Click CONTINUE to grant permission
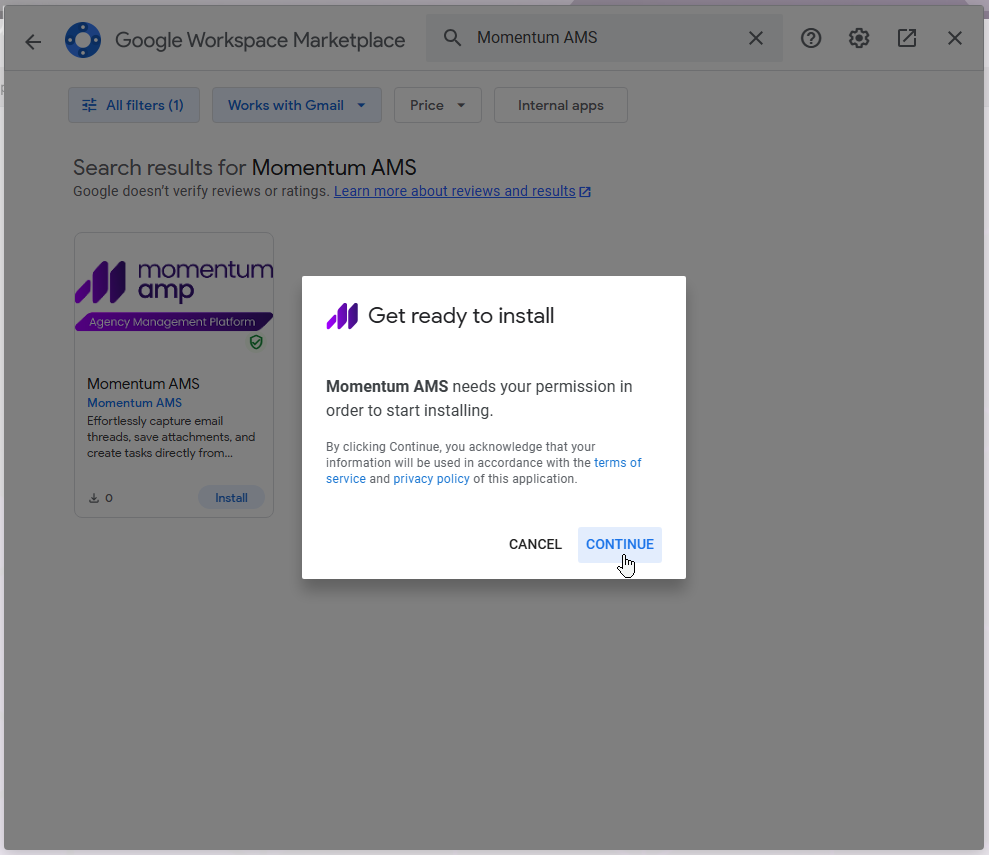Image resolution: width=989 pixels, height=855 pixels. [x=619, y=544]
